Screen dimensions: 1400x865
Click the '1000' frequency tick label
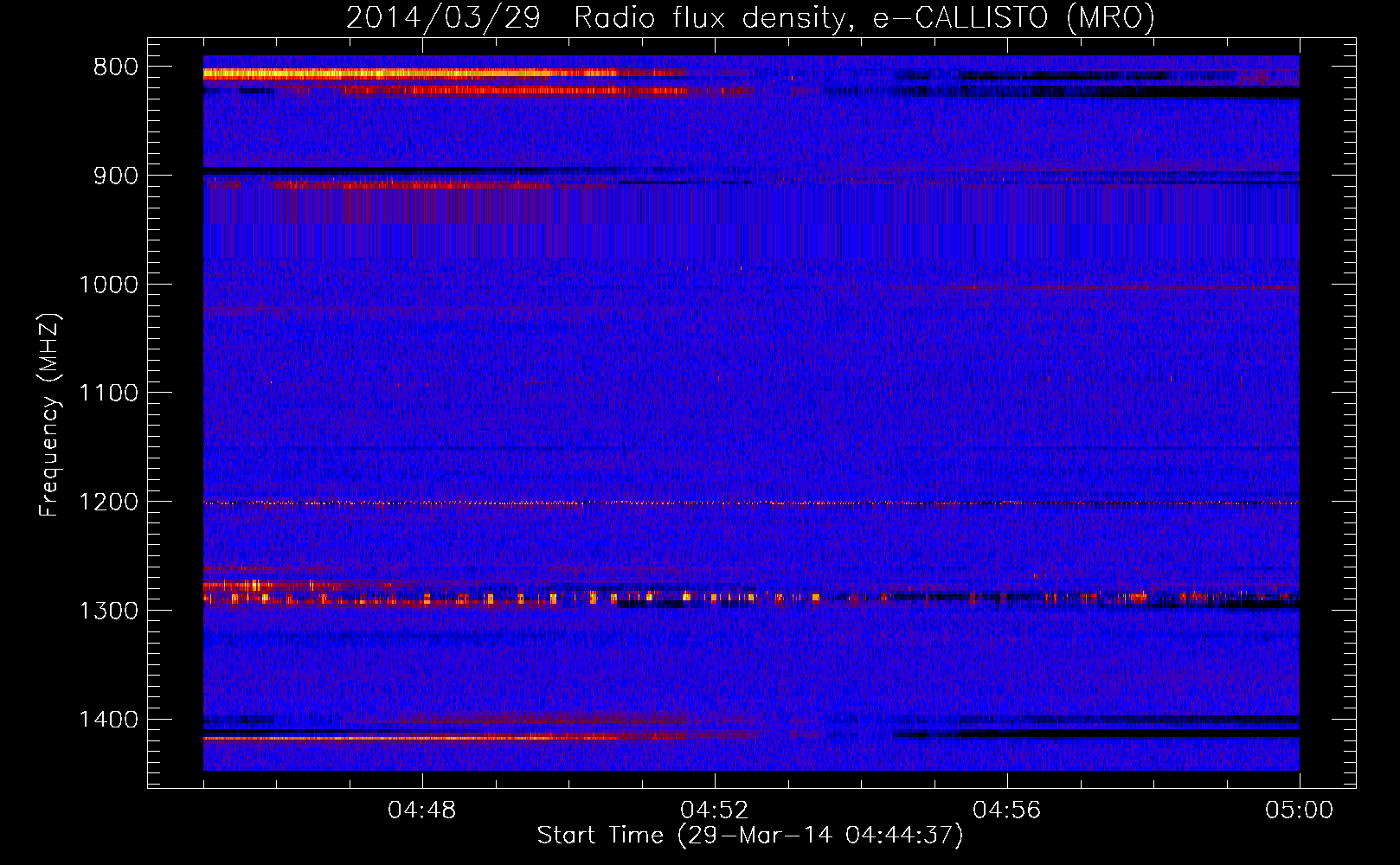click(x=108, y=285)
